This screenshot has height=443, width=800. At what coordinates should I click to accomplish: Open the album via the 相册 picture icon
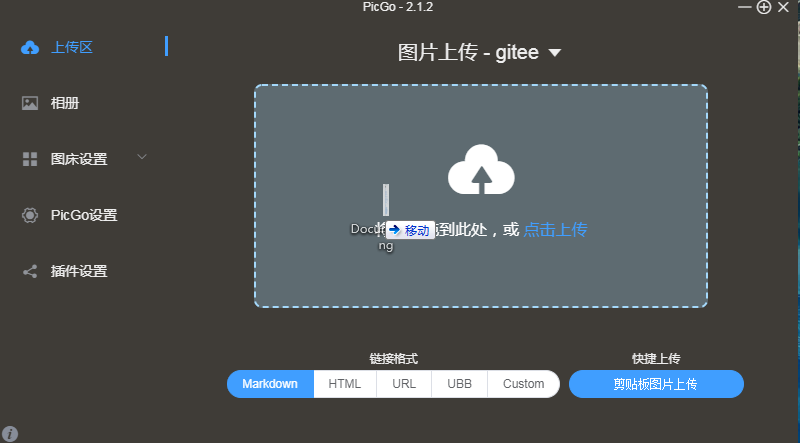click(x=30, y=103)
